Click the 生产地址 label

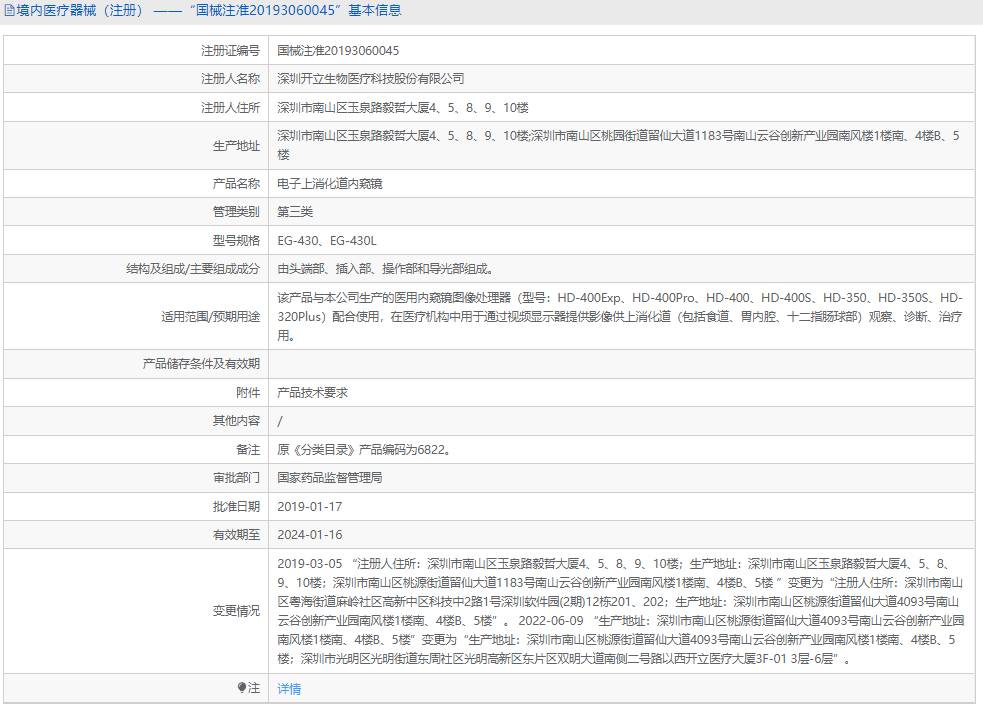(x=236, y=145)
